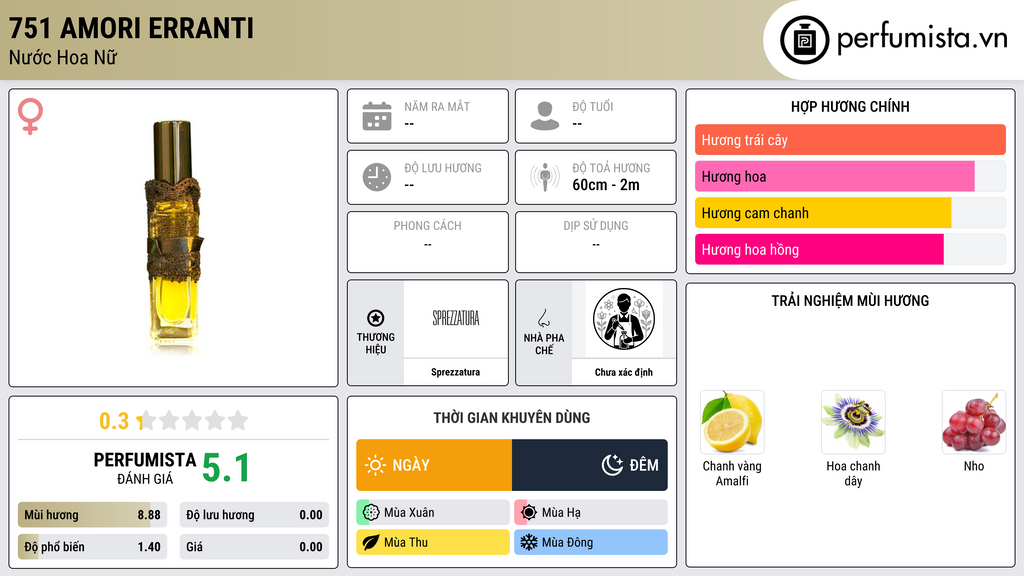Viewport: 1024px width, 576px height.
Task: Click the Hương trái cây accord bar
Action: tap(850, 140)
